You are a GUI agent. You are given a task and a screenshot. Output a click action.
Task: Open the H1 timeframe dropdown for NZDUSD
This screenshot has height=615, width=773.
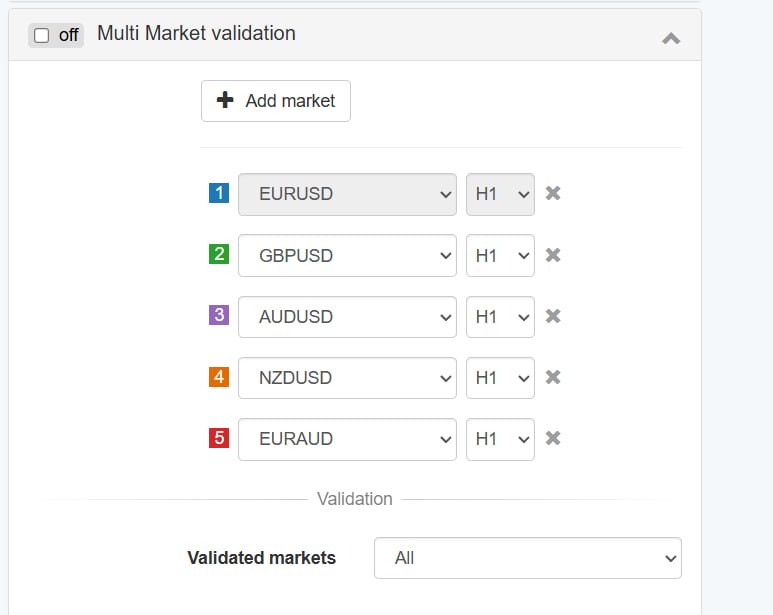coord(500,378)
